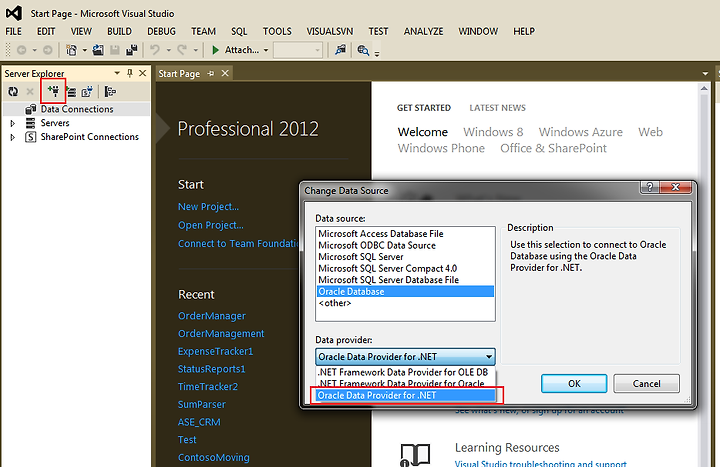This screenshot has width=720, height=467.
Task: Click Add SharePoint Connection icon
Action: pyautogui.click(x=87, y=92)
